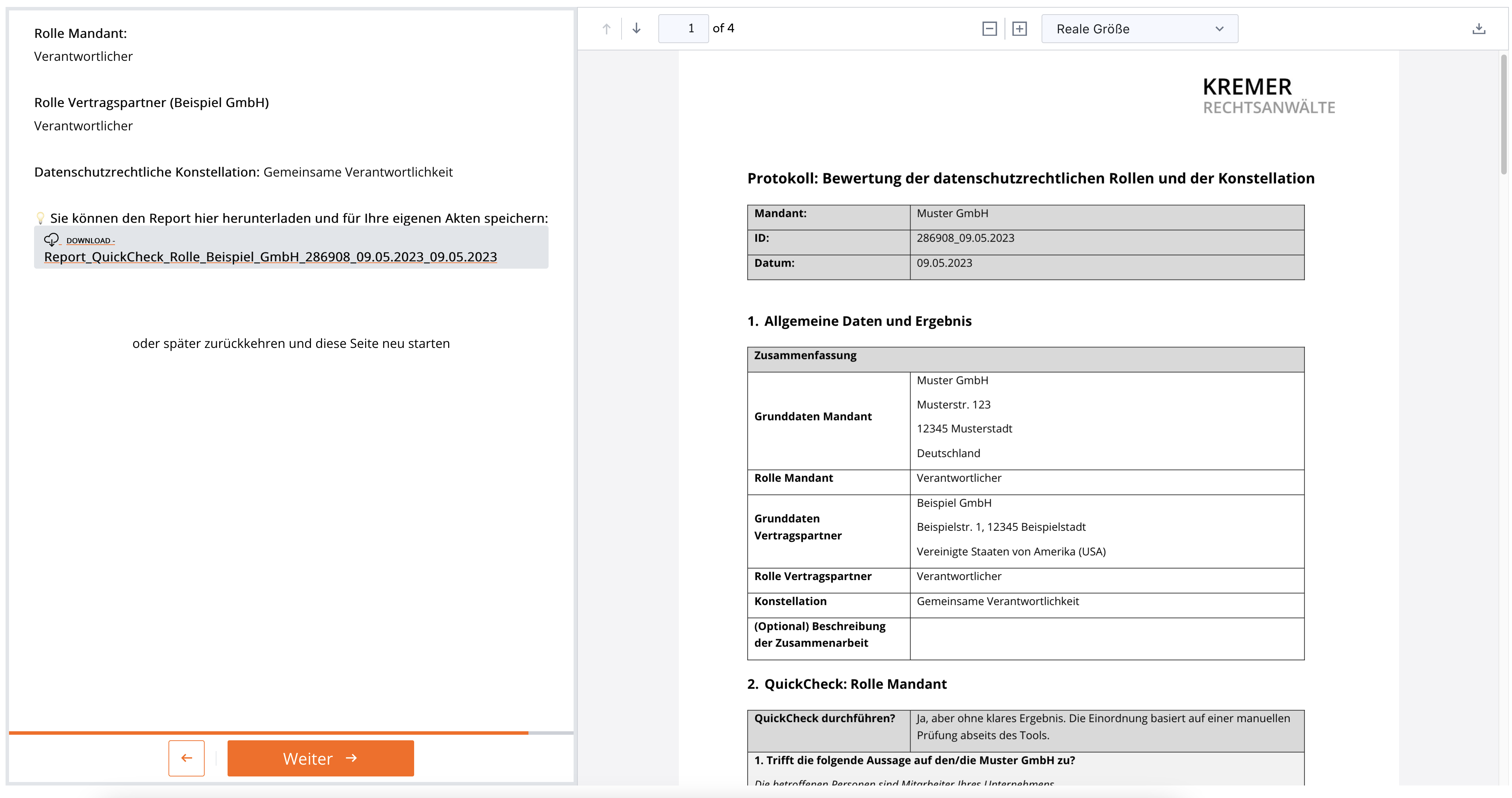Go to previous PDF page arrow
Viewport: 1512px width, 798px height.
click(606, 29)
